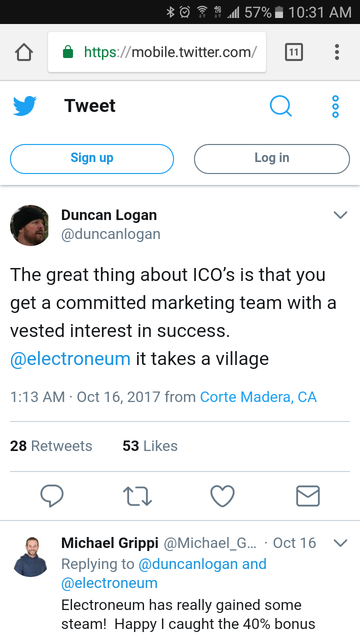Open the Chrome three-dot overflow menu

click(x=337, y=52)
